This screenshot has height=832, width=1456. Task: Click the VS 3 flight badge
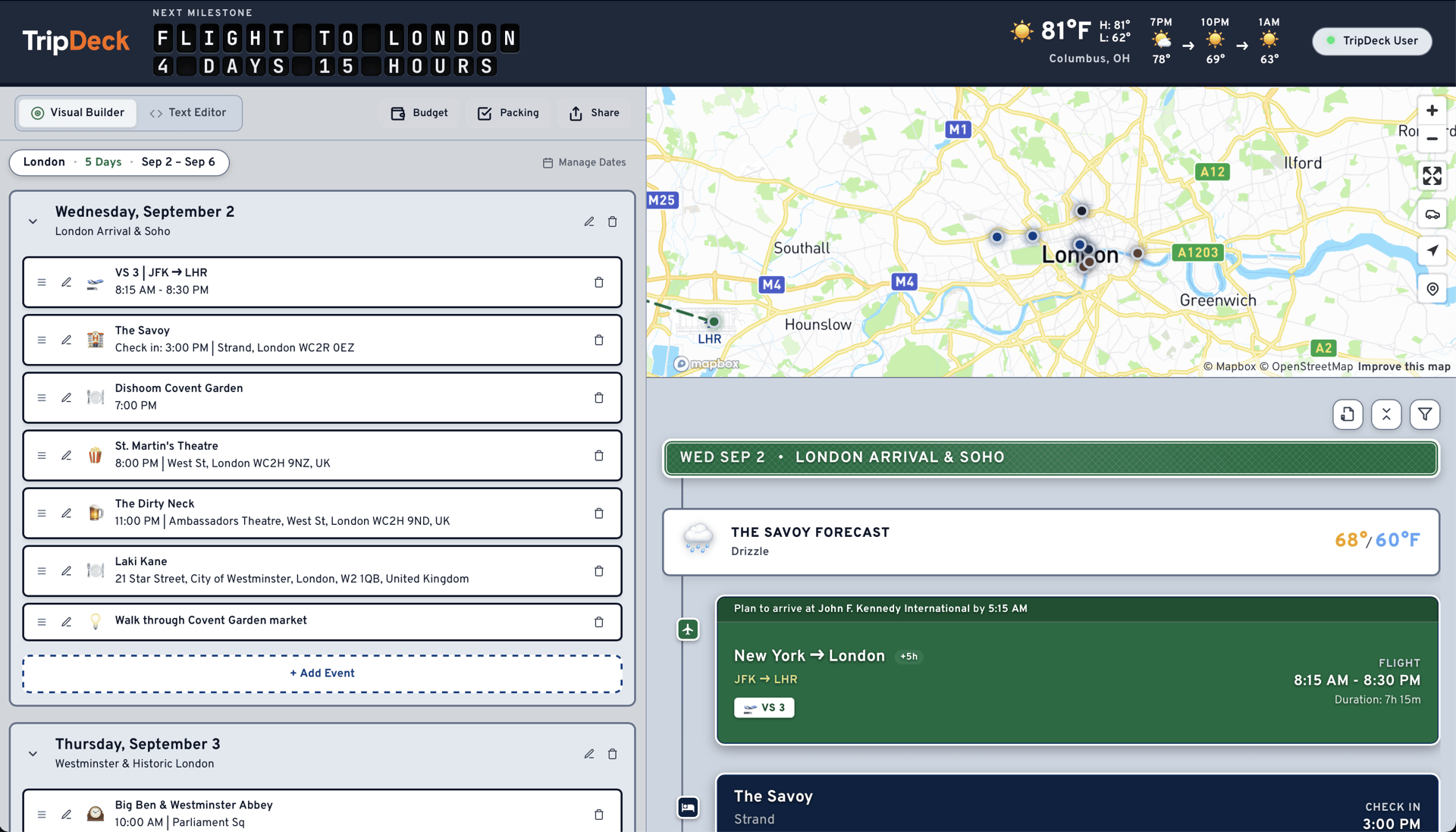click(764, 708)
